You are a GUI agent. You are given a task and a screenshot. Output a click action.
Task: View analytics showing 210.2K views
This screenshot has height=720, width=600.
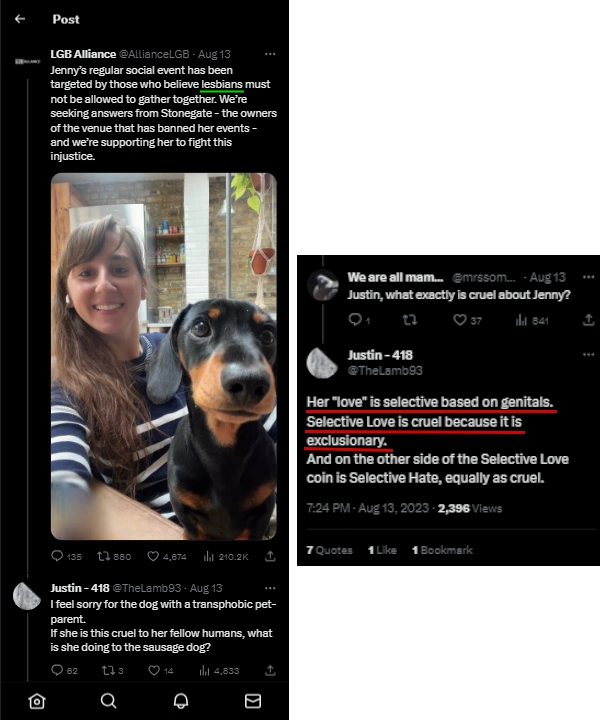(x=226, y=557)
